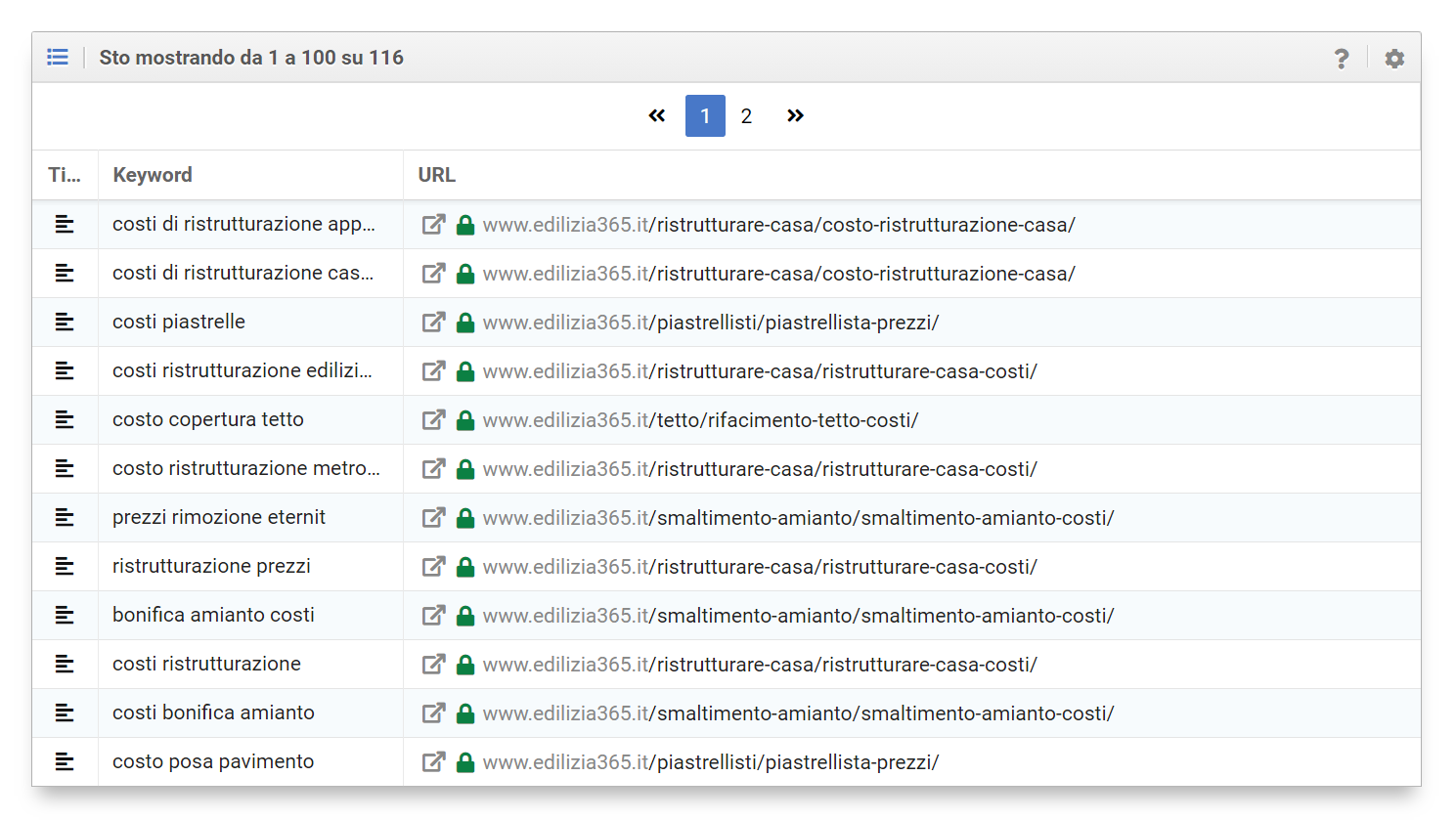Select keyword 'ristrutturazione prezzi'
Viewport: 1456px width, 820px height.
coord(211,566)
